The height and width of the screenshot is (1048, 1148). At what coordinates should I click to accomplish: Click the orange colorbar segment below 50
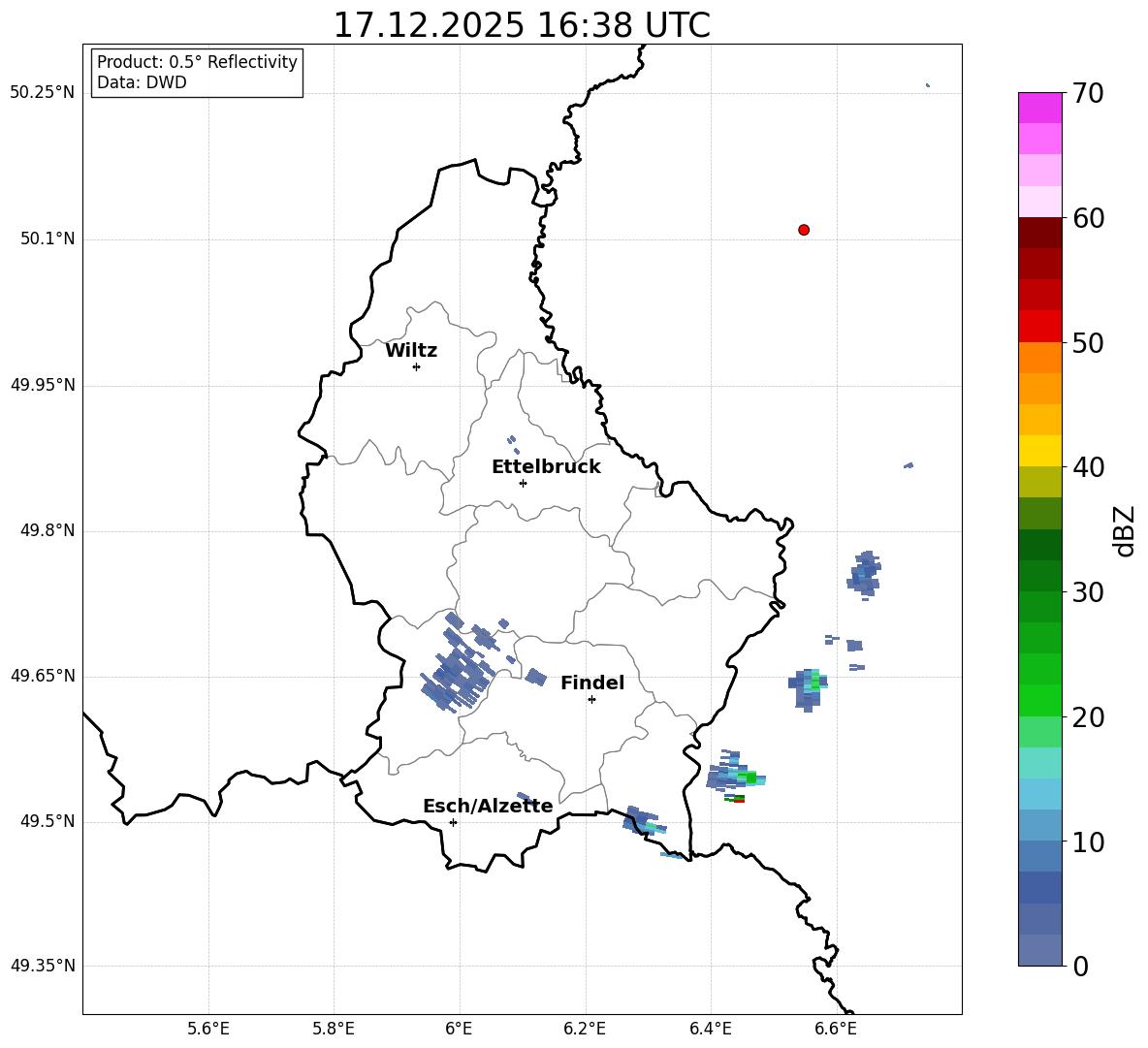(1039, 358)
